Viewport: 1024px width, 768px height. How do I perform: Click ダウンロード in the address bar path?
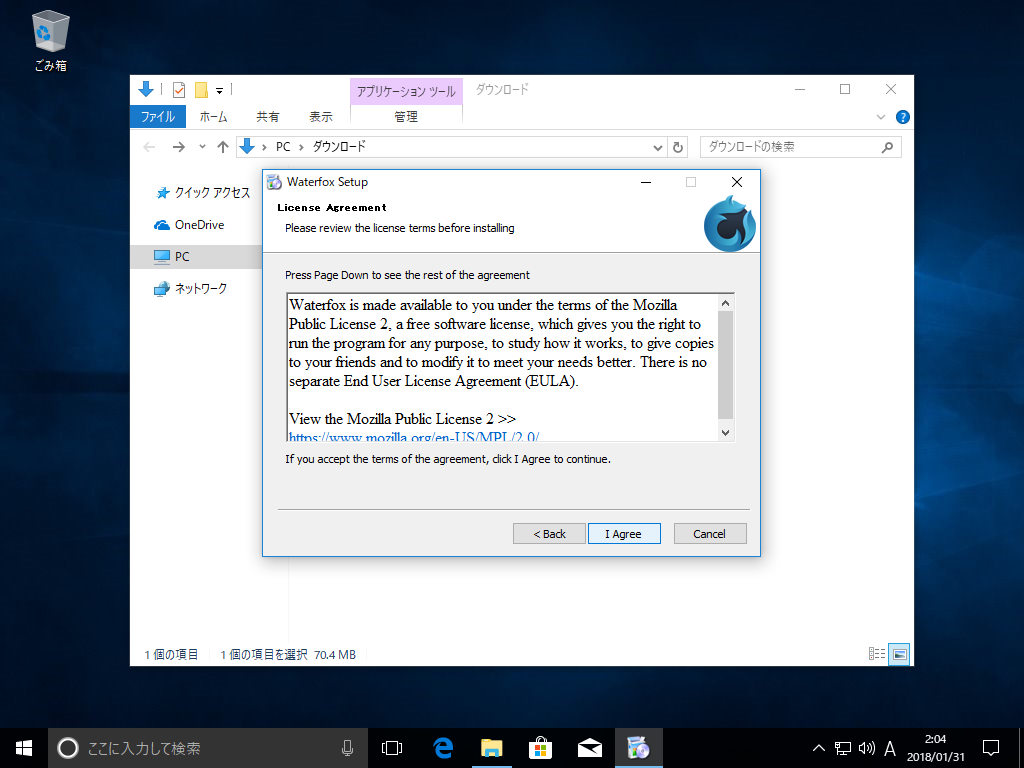point(339,147)
